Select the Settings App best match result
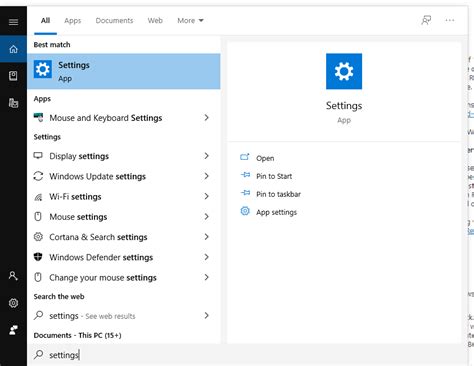Screen dimensions: 474x366 124,71
